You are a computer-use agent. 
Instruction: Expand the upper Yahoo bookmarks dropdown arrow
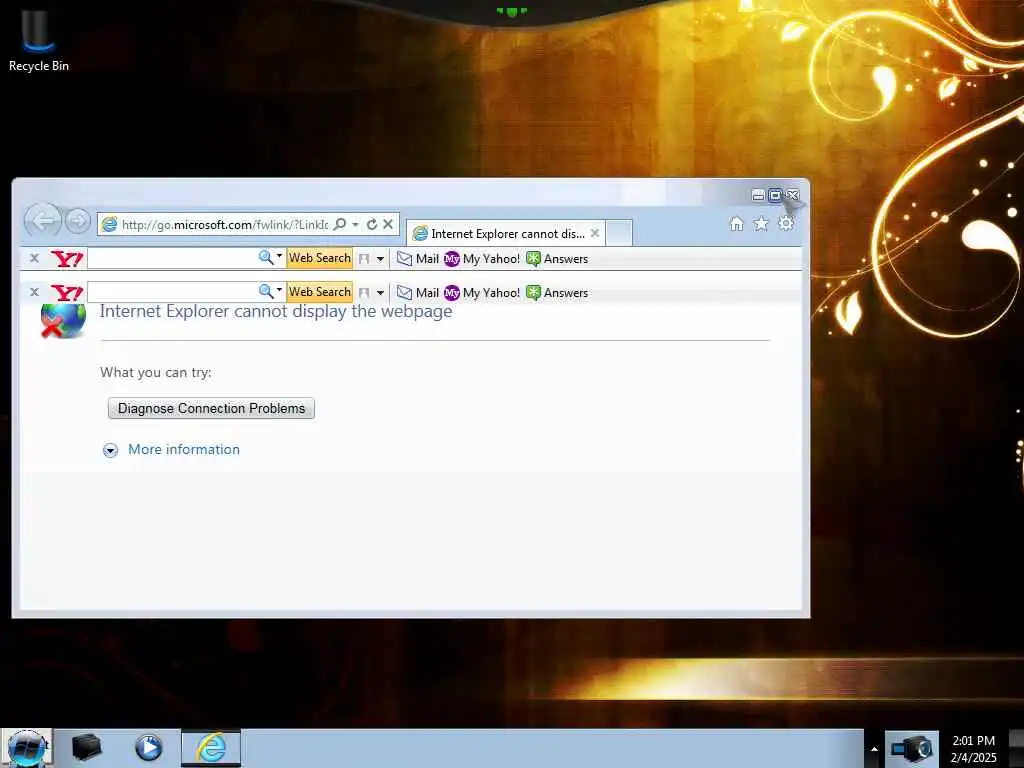[380, 259]
